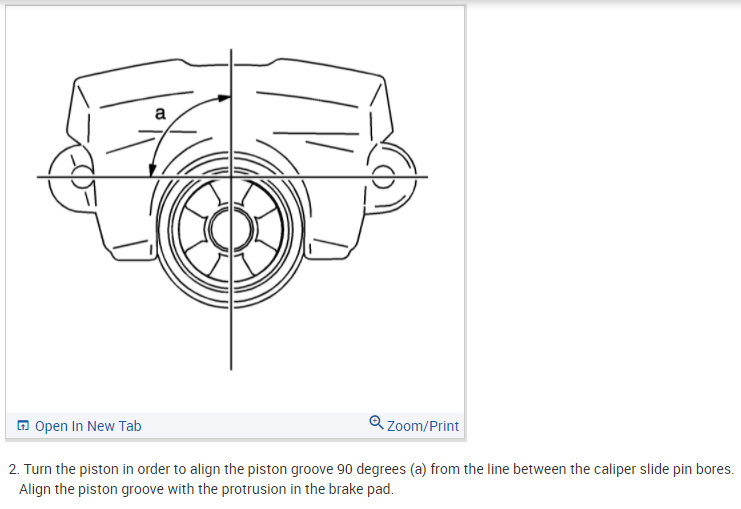The image size is (741, 509).
Task: Click the intersection of the two centerlines
Action: [x=231, y=177]
